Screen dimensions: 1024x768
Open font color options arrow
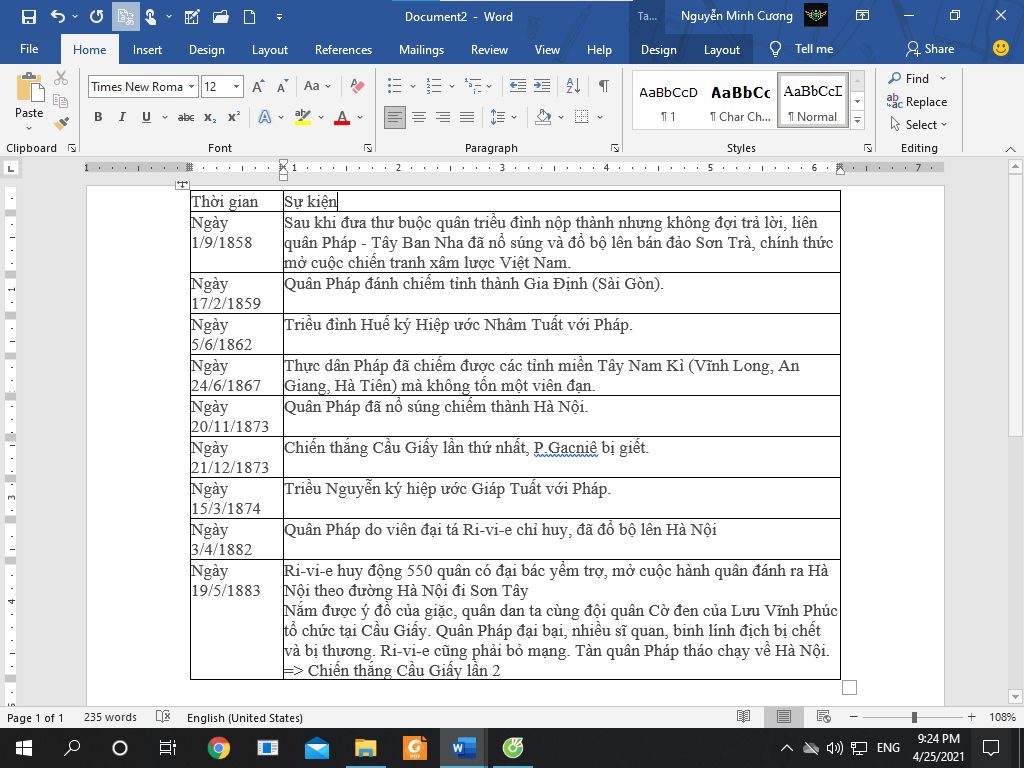pyautogui.click(x=360, y=118)
